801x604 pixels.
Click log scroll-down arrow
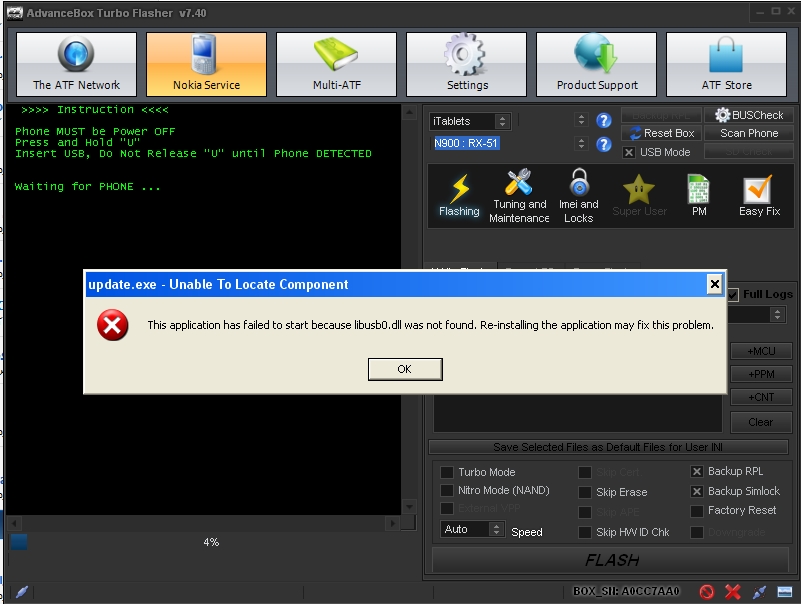[409, 507]
